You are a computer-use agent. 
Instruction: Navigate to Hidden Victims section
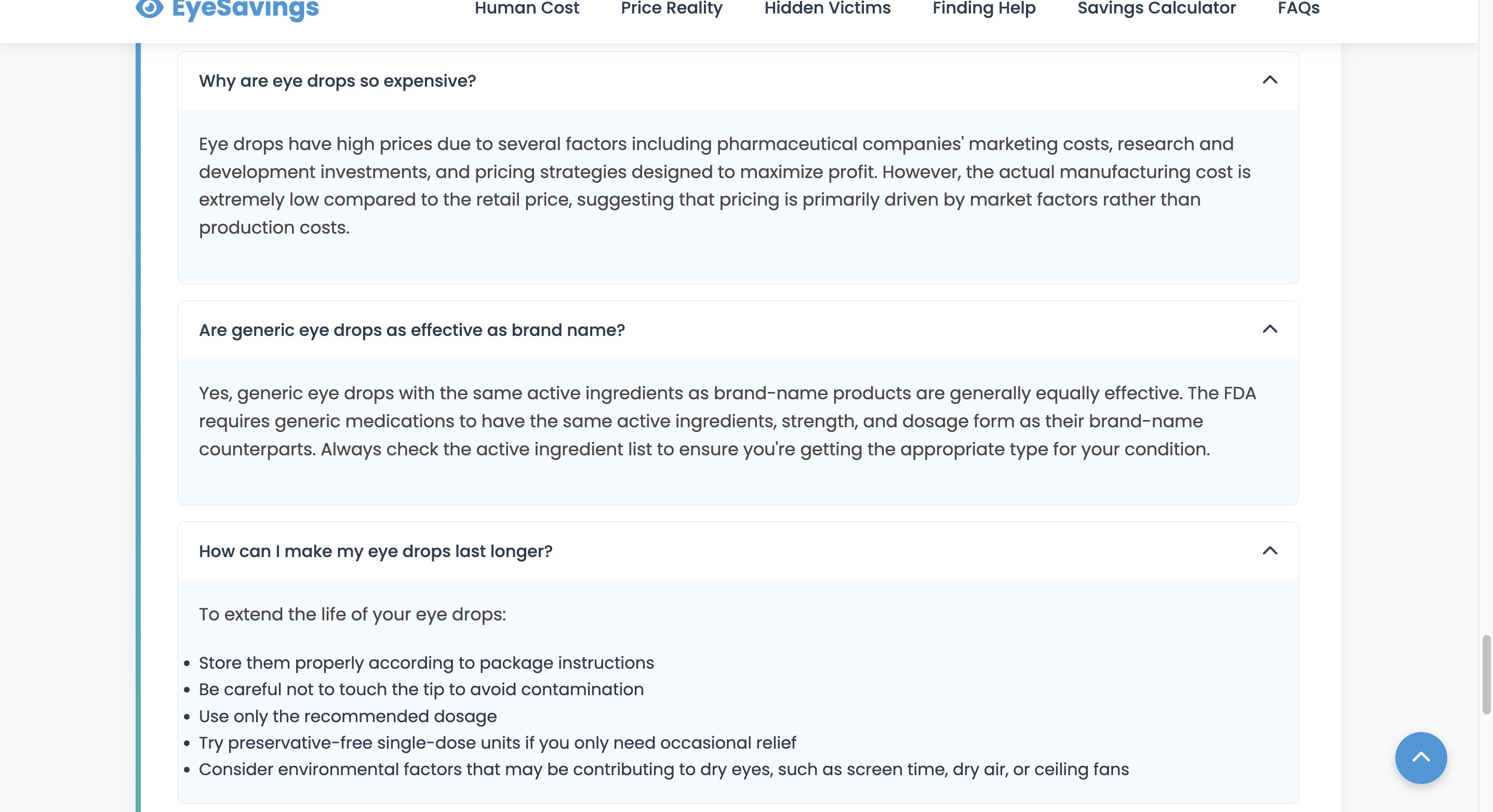coord(827,9)
